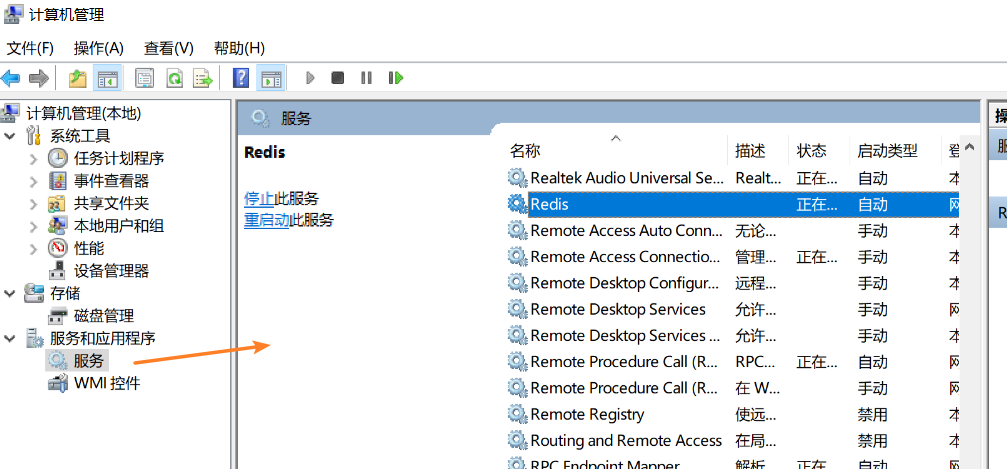Select 计算机管理(本地) root node
The image size is (1007, 469).
[x=83, y=114]
